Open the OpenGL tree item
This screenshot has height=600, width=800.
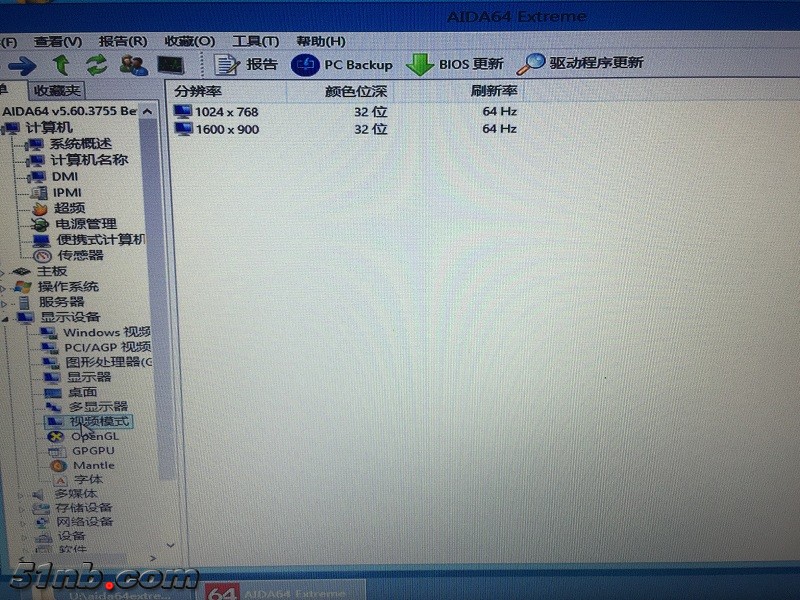95,436
